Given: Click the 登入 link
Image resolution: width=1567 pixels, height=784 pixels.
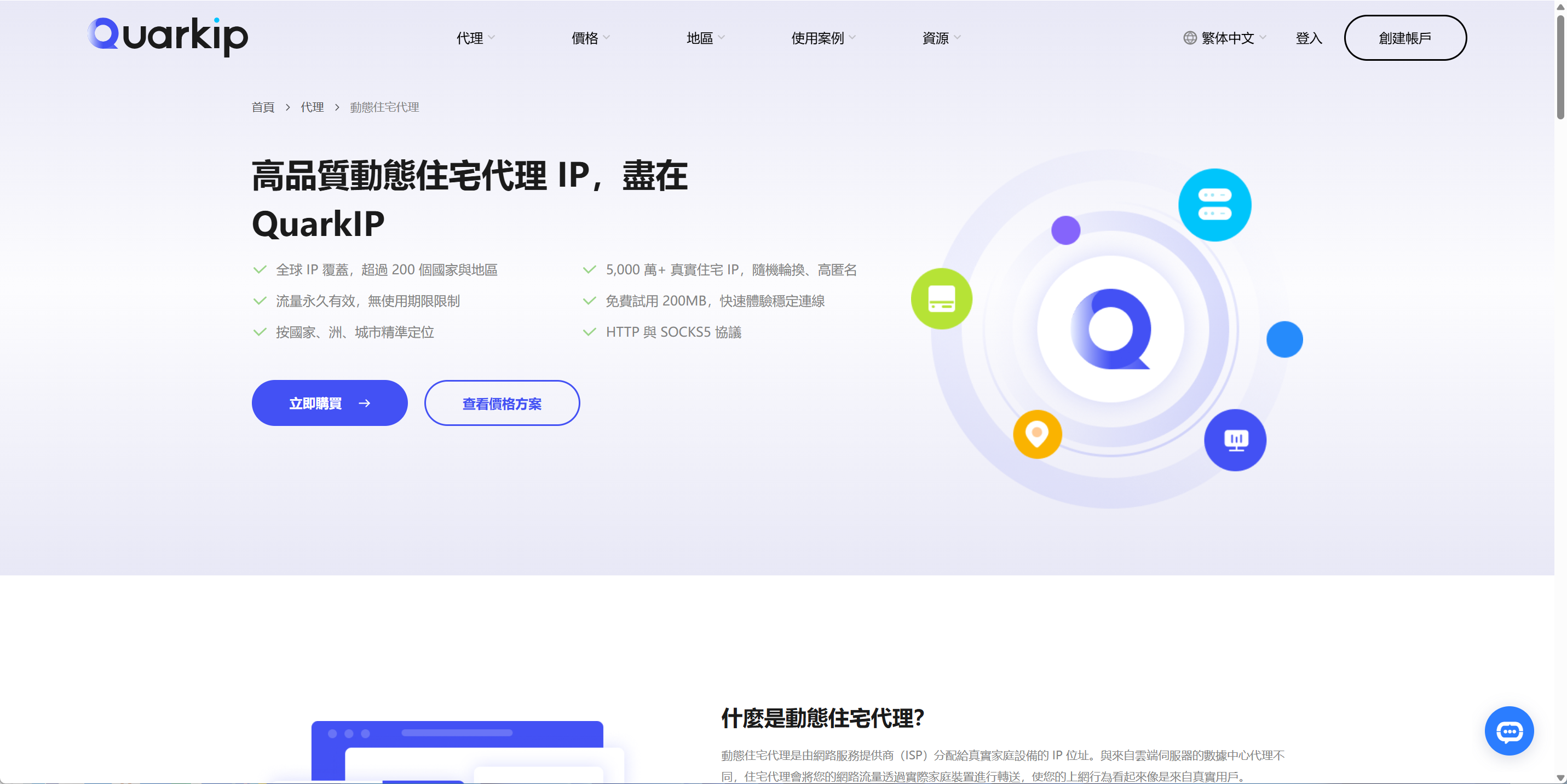Looking at the screenshot, I should [1309, 38].
